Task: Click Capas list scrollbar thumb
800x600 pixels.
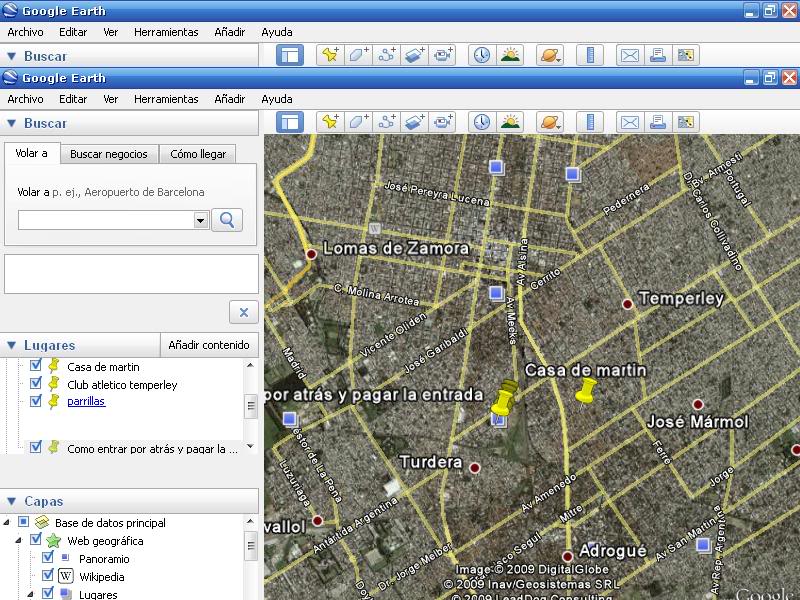Action: pyautogui.click(x=251, y=546)
